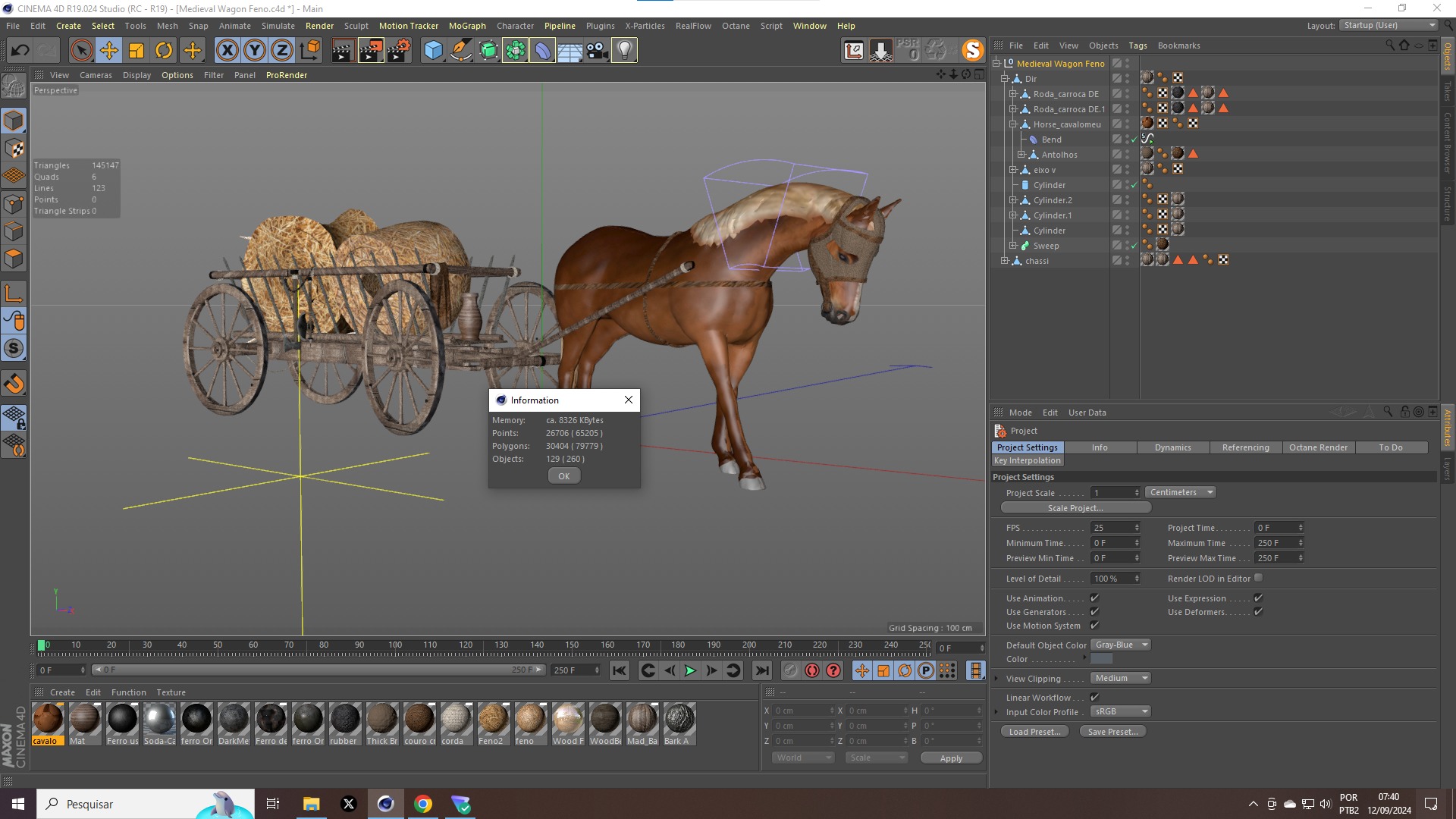Screen dimensions: 1456x819
Task: Select the Live Selection tool
Action: pyautogui.click(x=81, y=51)
